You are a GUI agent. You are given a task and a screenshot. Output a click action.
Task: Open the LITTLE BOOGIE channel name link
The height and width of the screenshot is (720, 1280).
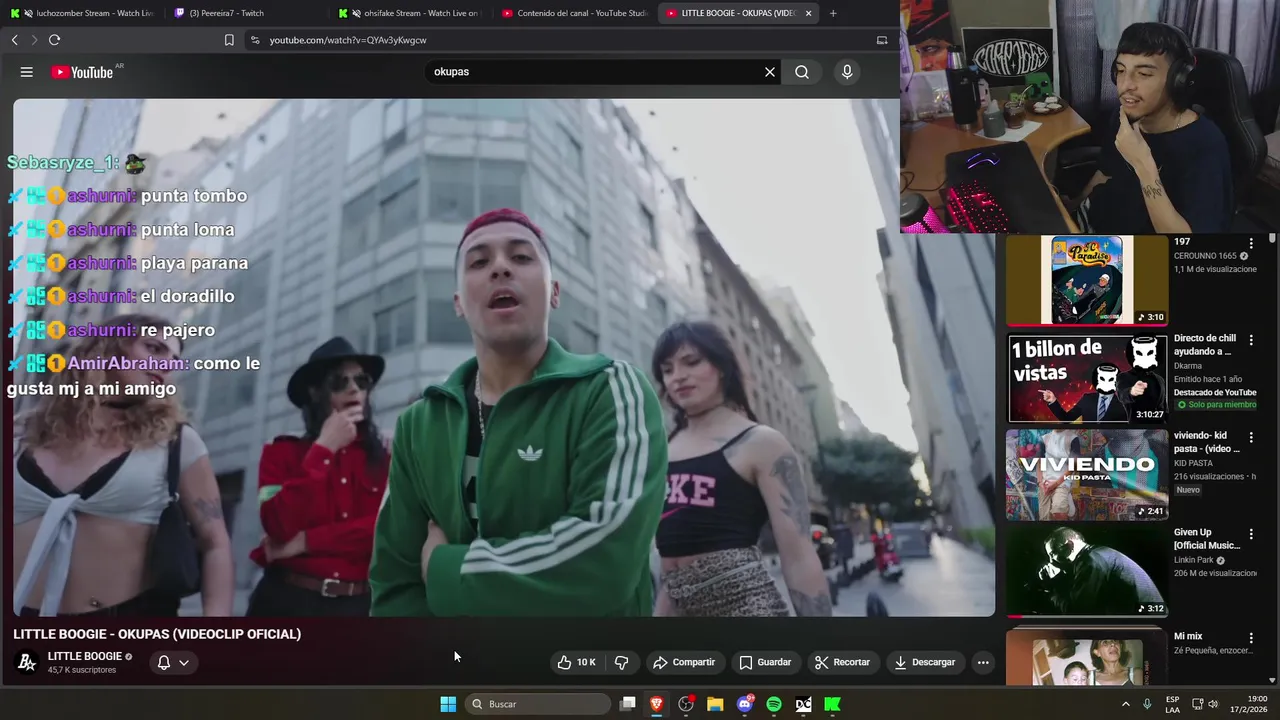tap(85, 656)
